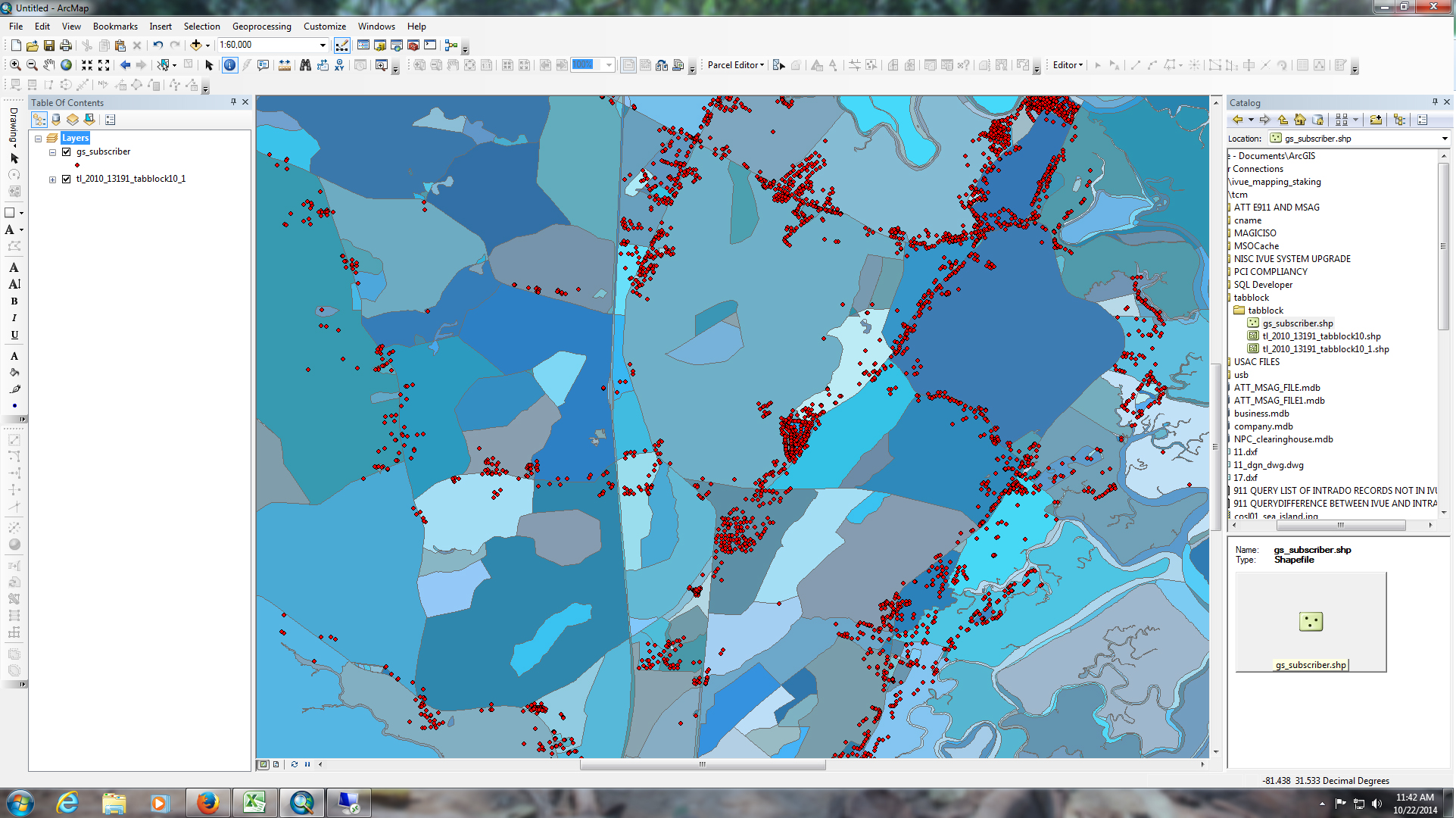The height and width of the screenshot is (818, 1456).
Task: Click Connect To Folder in Catalog
Action: [x=1376, y=120]
